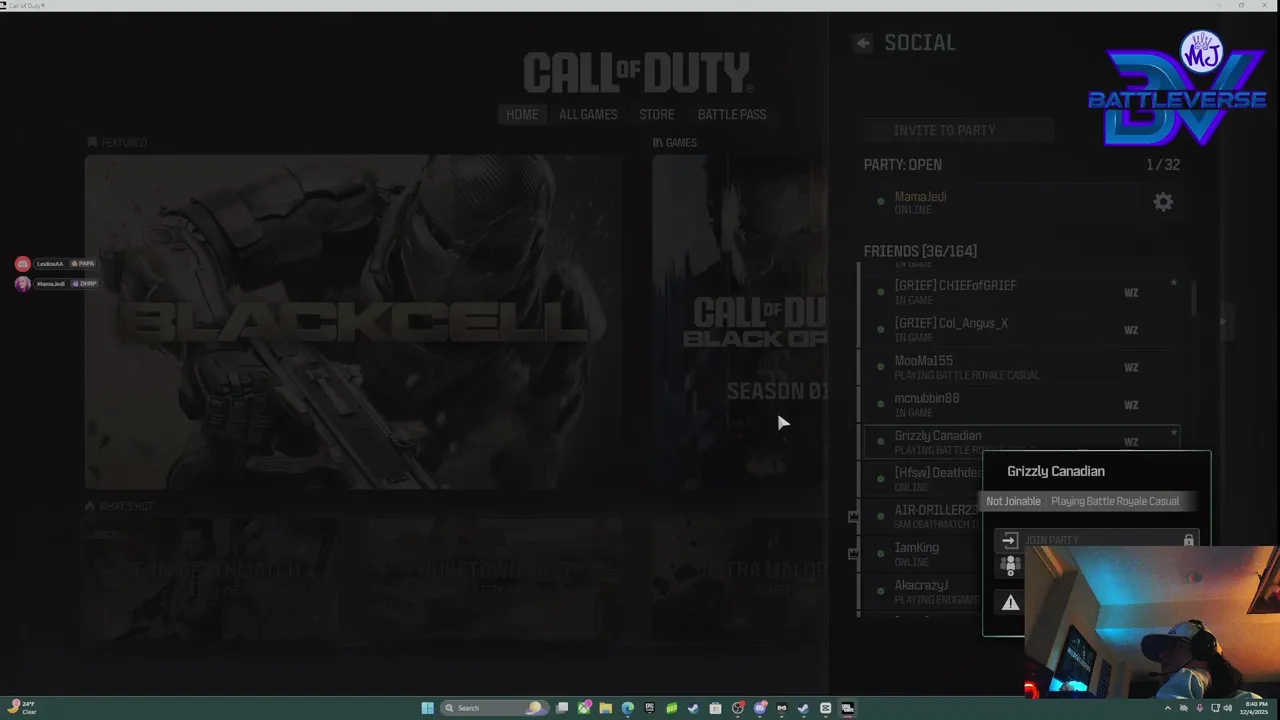The height and width of the screenshot is (720, 1280).
Task: Click the group icon below Join Party
Action: pos(1011,566)
